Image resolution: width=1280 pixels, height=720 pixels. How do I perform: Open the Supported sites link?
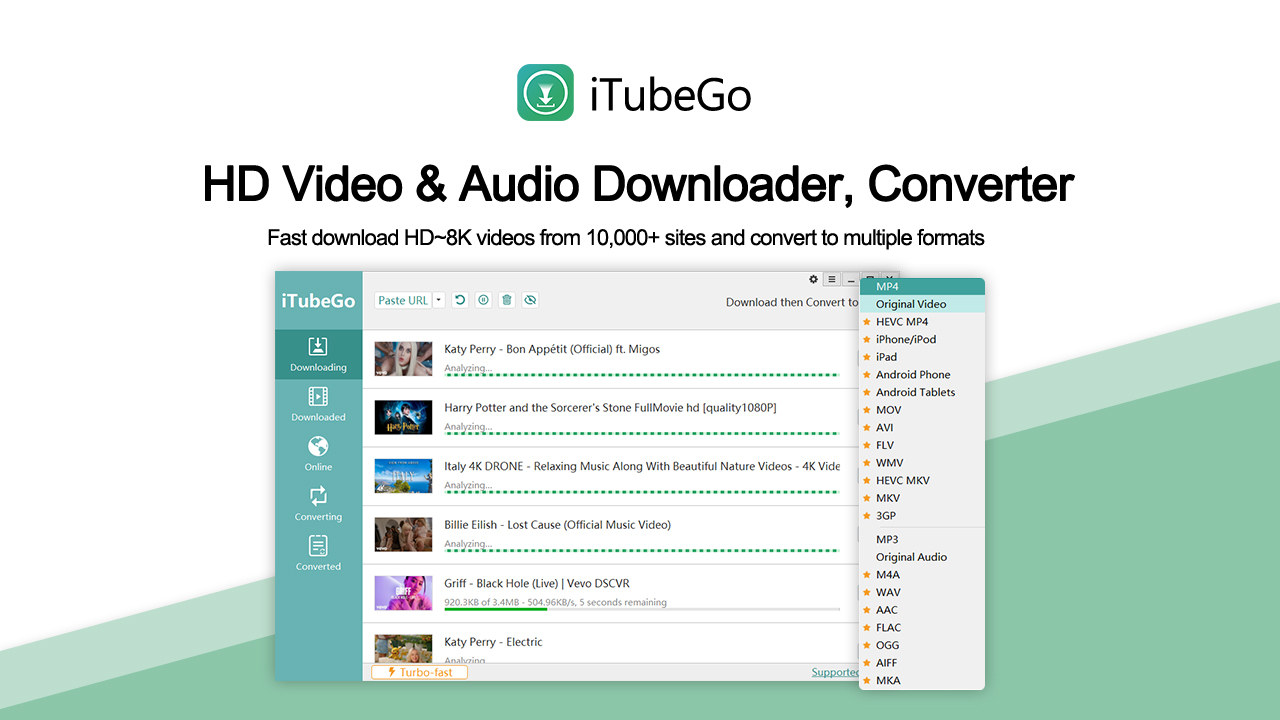click(835, 671)
